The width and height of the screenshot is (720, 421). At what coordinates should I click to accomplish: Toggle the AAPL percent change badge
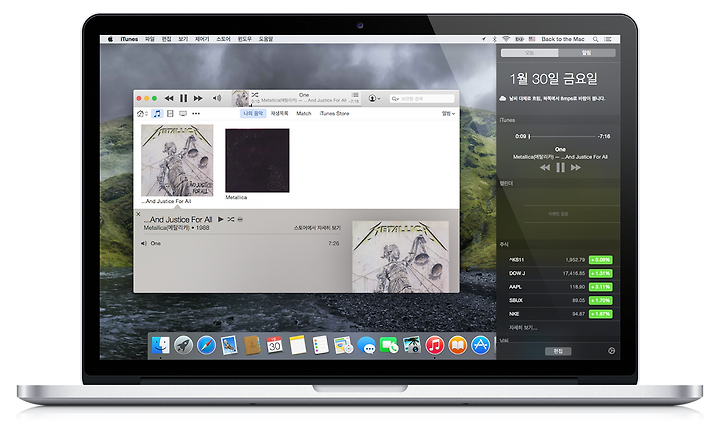601,287
